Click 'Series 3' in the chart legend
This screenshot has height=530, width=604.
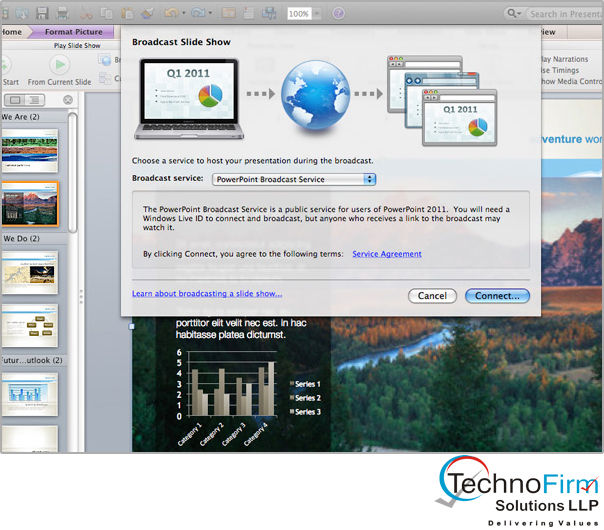point(308,412)
